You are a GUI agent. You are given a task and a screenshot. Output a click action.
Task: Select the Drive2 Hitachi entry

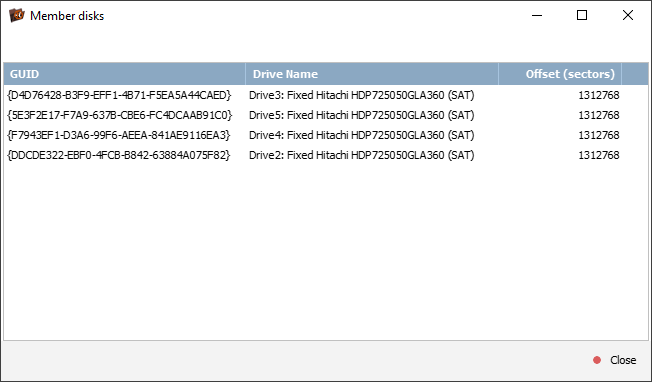[x=361, y=155]
